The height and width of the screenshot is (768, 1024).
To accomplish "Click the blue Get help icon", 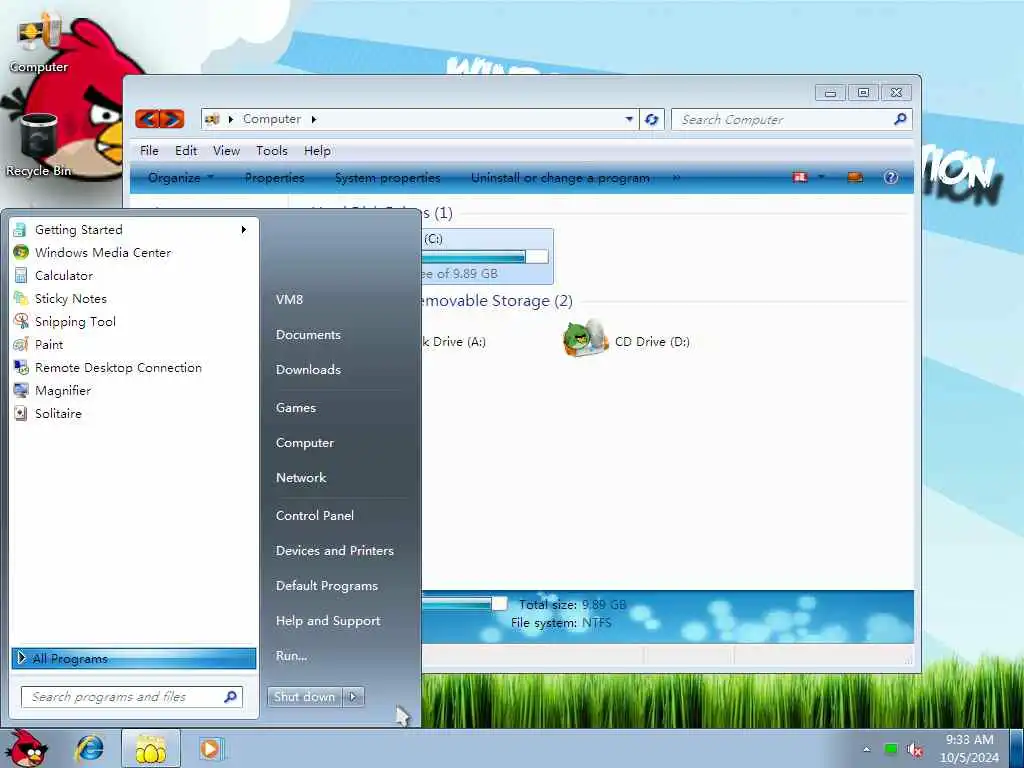I will pos(891,178).
